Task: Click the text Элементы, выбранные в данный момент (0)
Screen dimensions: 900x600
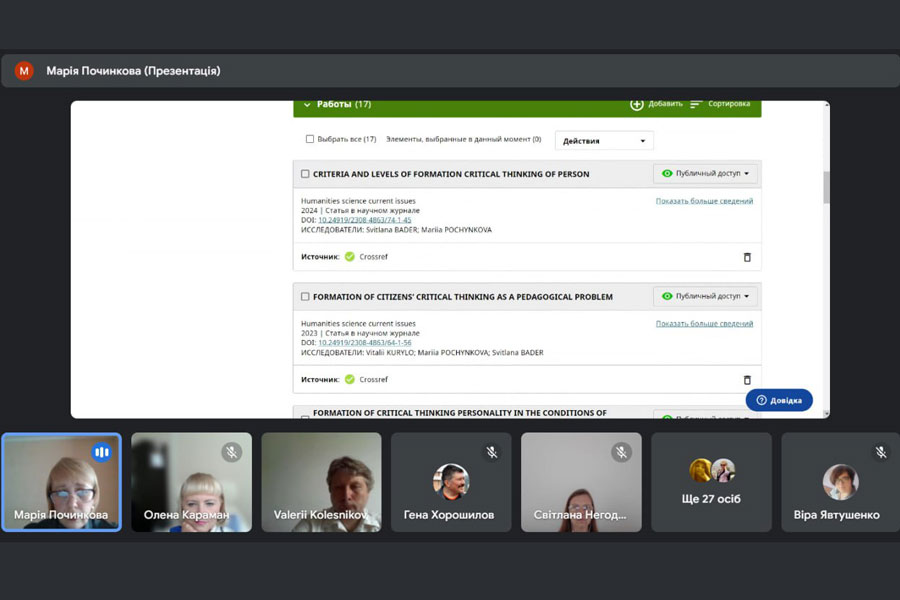Action: pyautogui.click(x=464, y=139)
